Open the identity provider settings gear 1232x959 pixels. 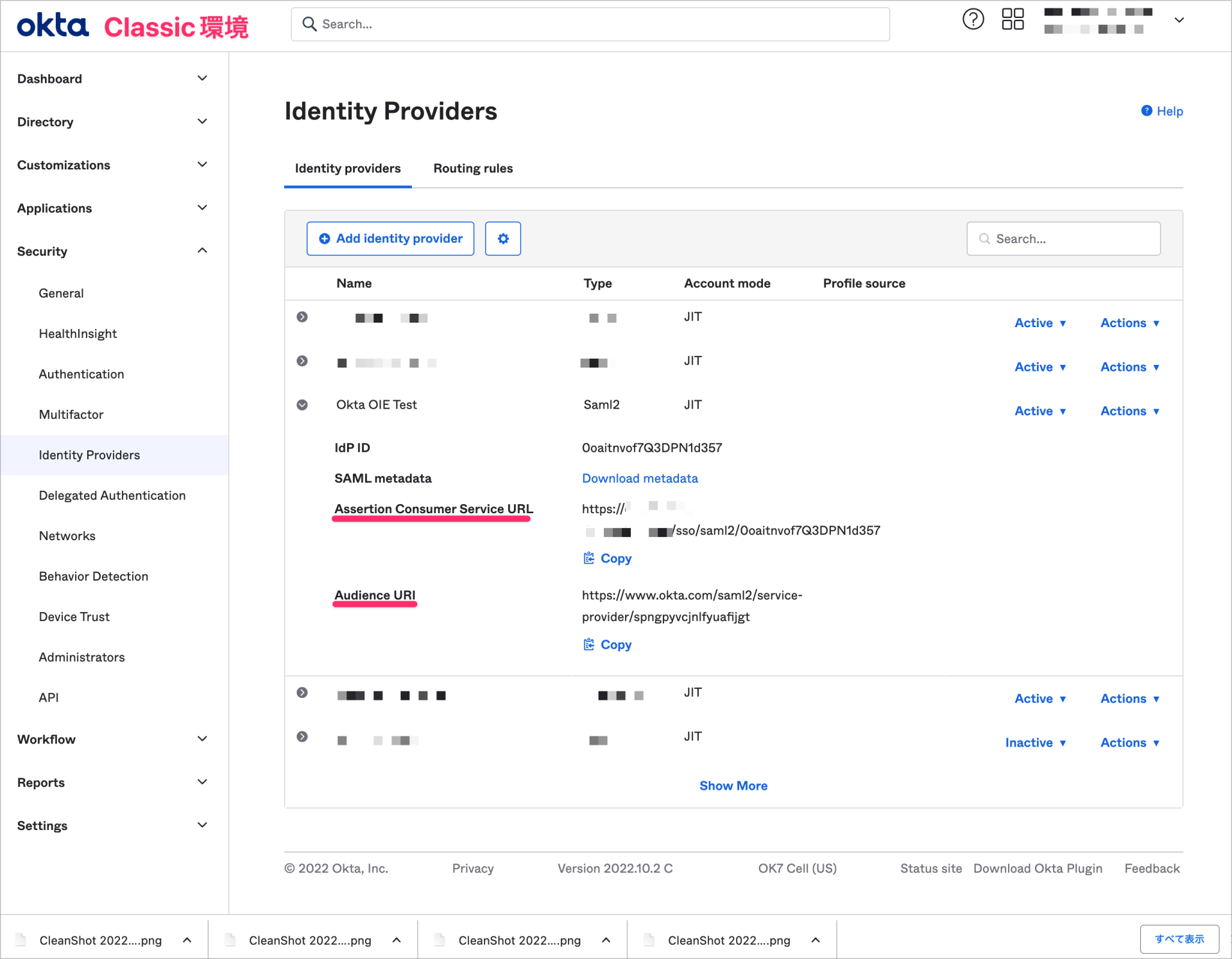[502, 238]
